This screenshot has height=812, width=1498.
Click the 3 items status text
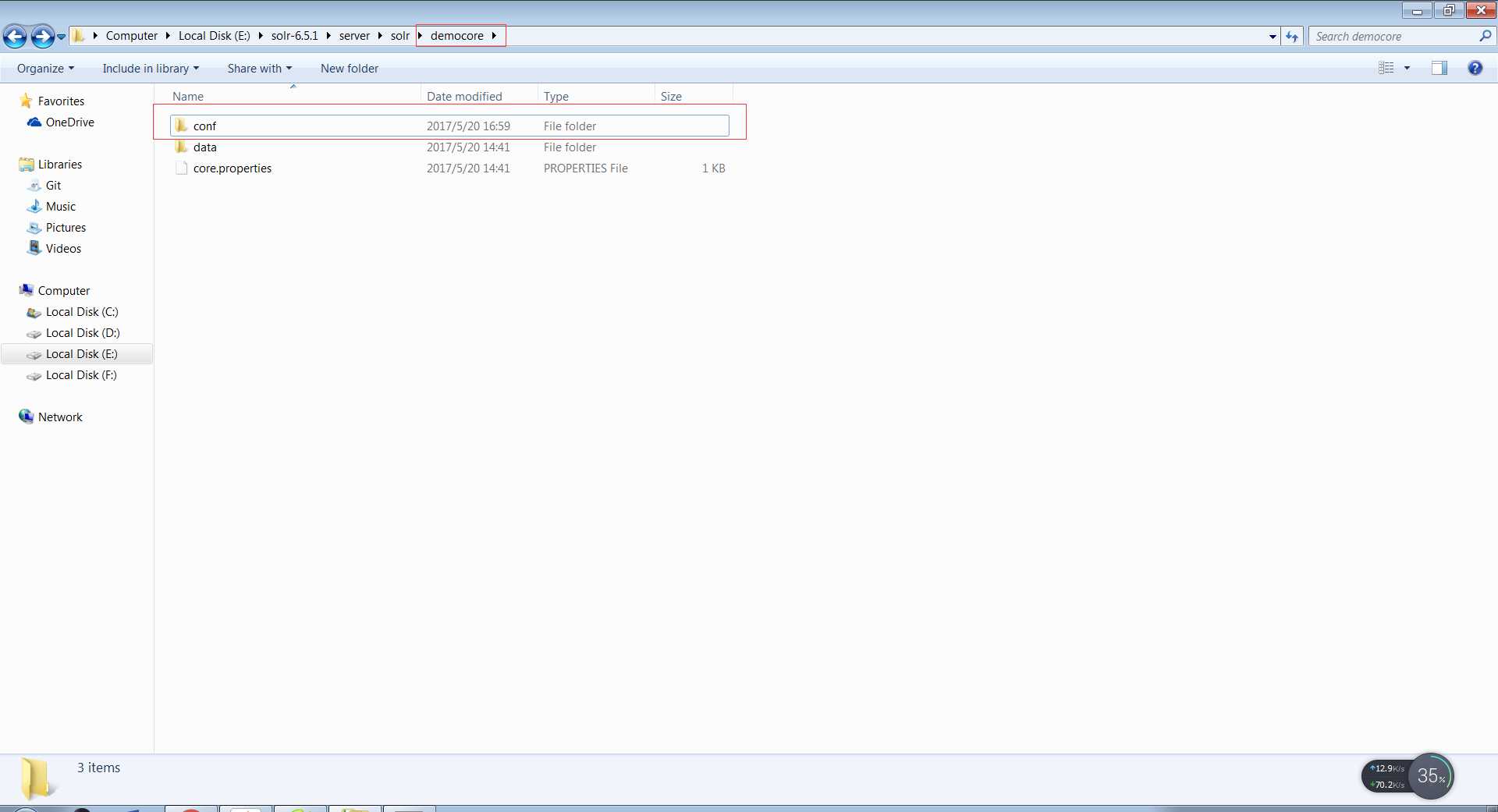pyautogui.click(x=98, y=768)
